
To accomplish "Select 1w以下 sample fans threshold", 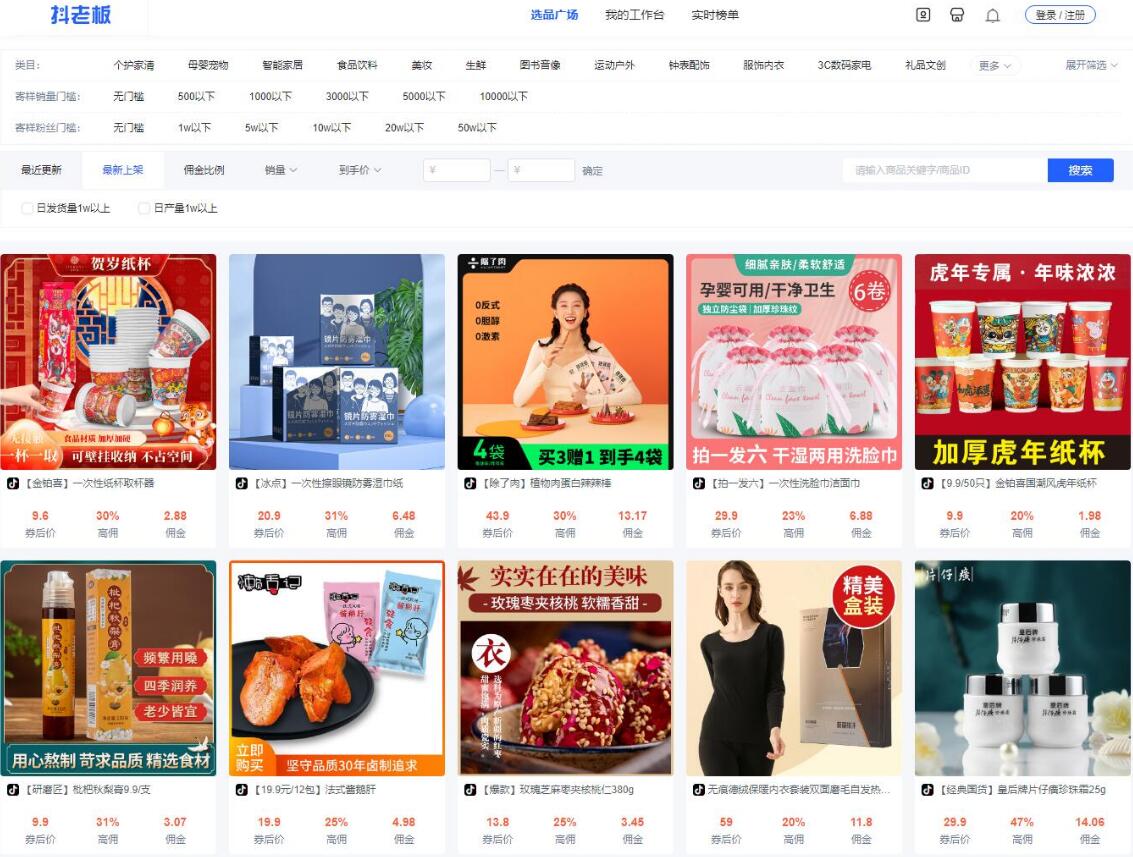I will pyautogui.click(x=194, y=127).
